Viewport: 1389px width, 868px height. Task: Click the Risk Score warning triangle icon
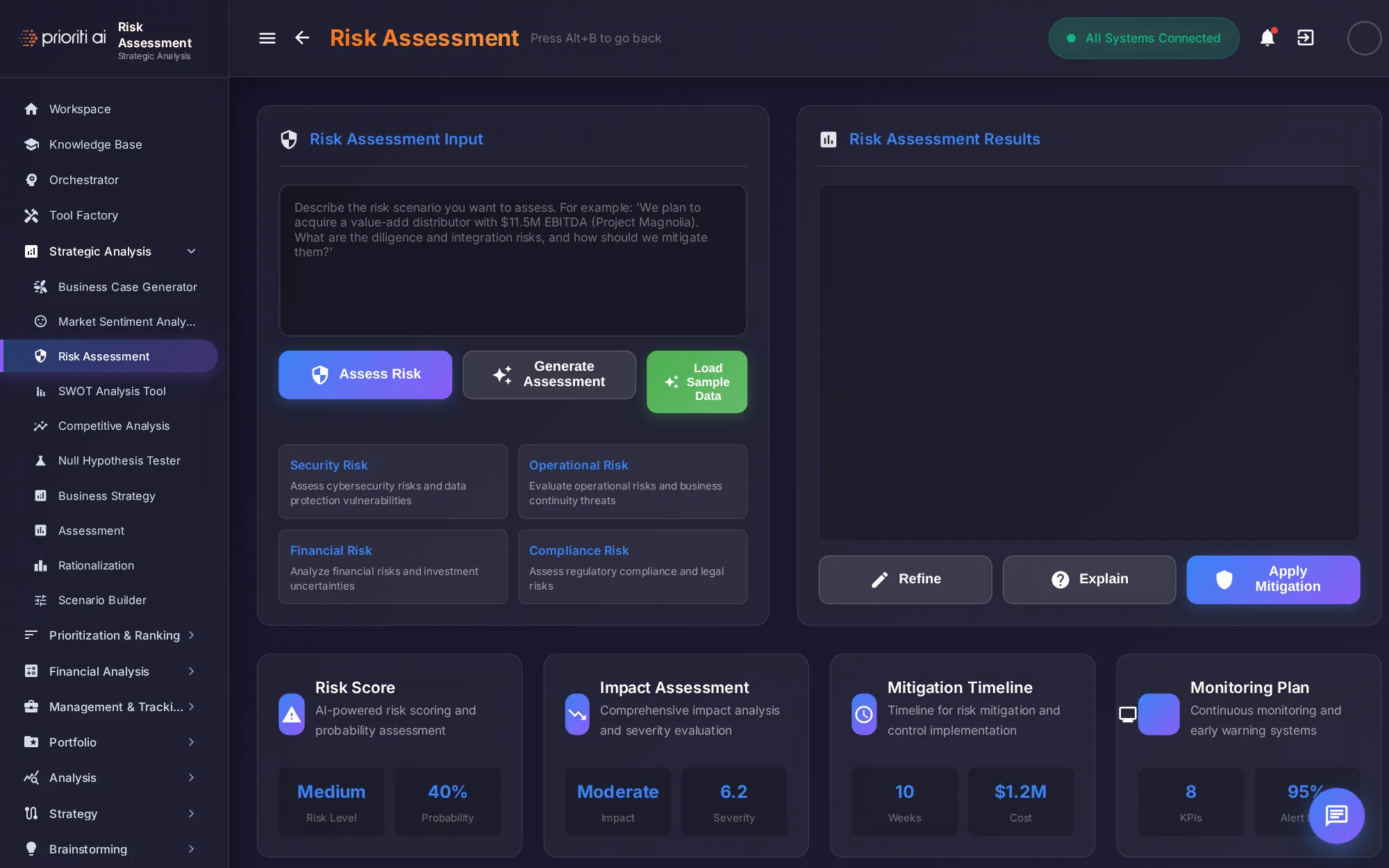(292, 714)
